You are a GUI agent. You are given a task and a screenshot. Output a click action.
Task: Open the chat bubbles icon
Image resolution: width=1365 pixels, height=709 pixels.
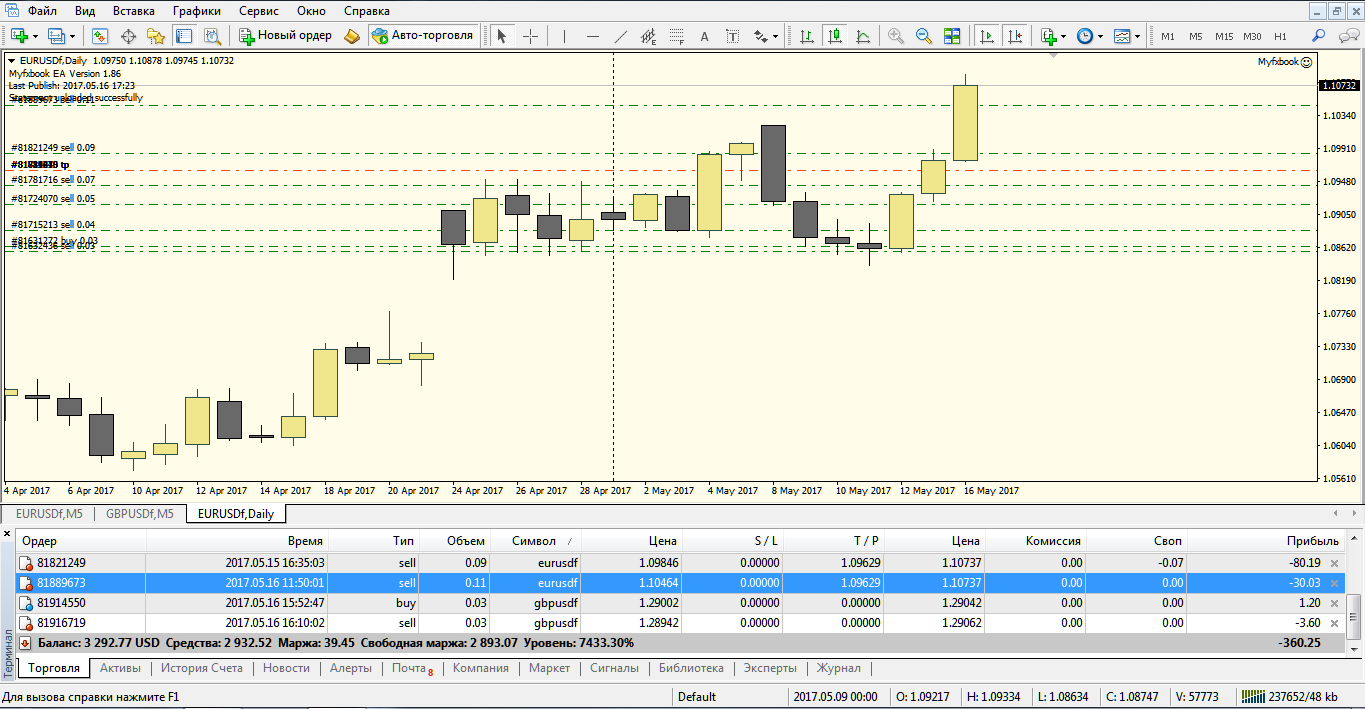point(1346,36)
